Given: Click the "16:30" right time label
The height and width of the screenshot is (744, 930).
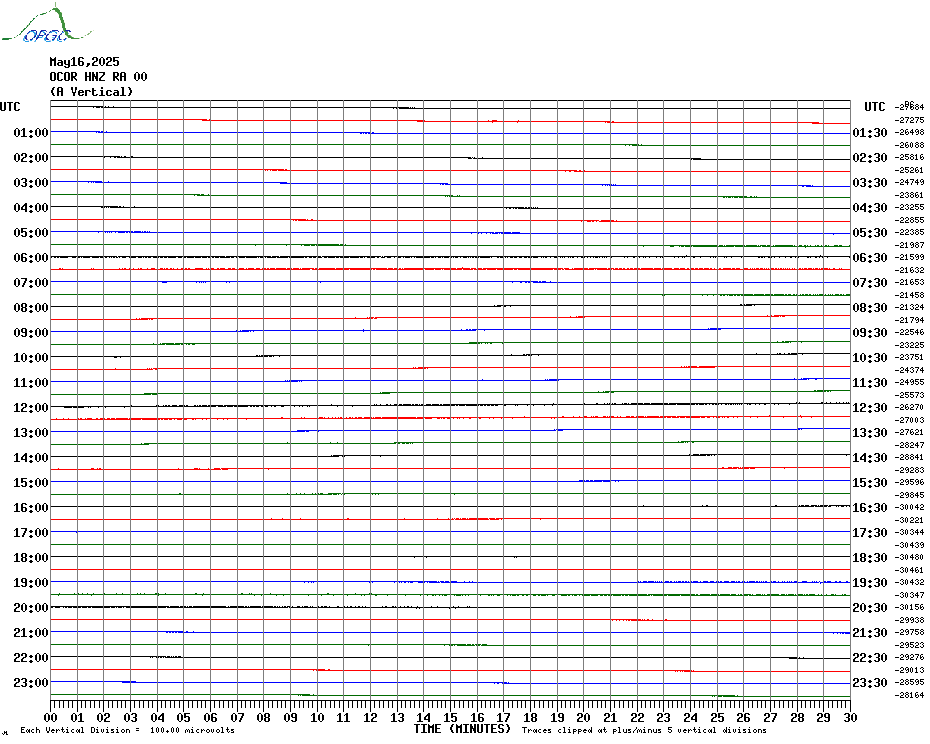Looking at the screenshot, I should click(870, 507).
